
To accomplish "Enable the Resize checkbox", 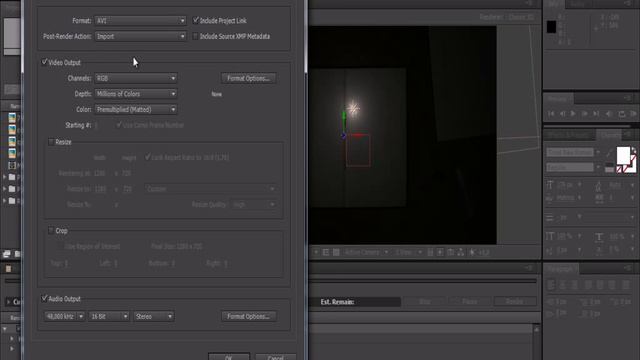I will click(x=51, y=142).
